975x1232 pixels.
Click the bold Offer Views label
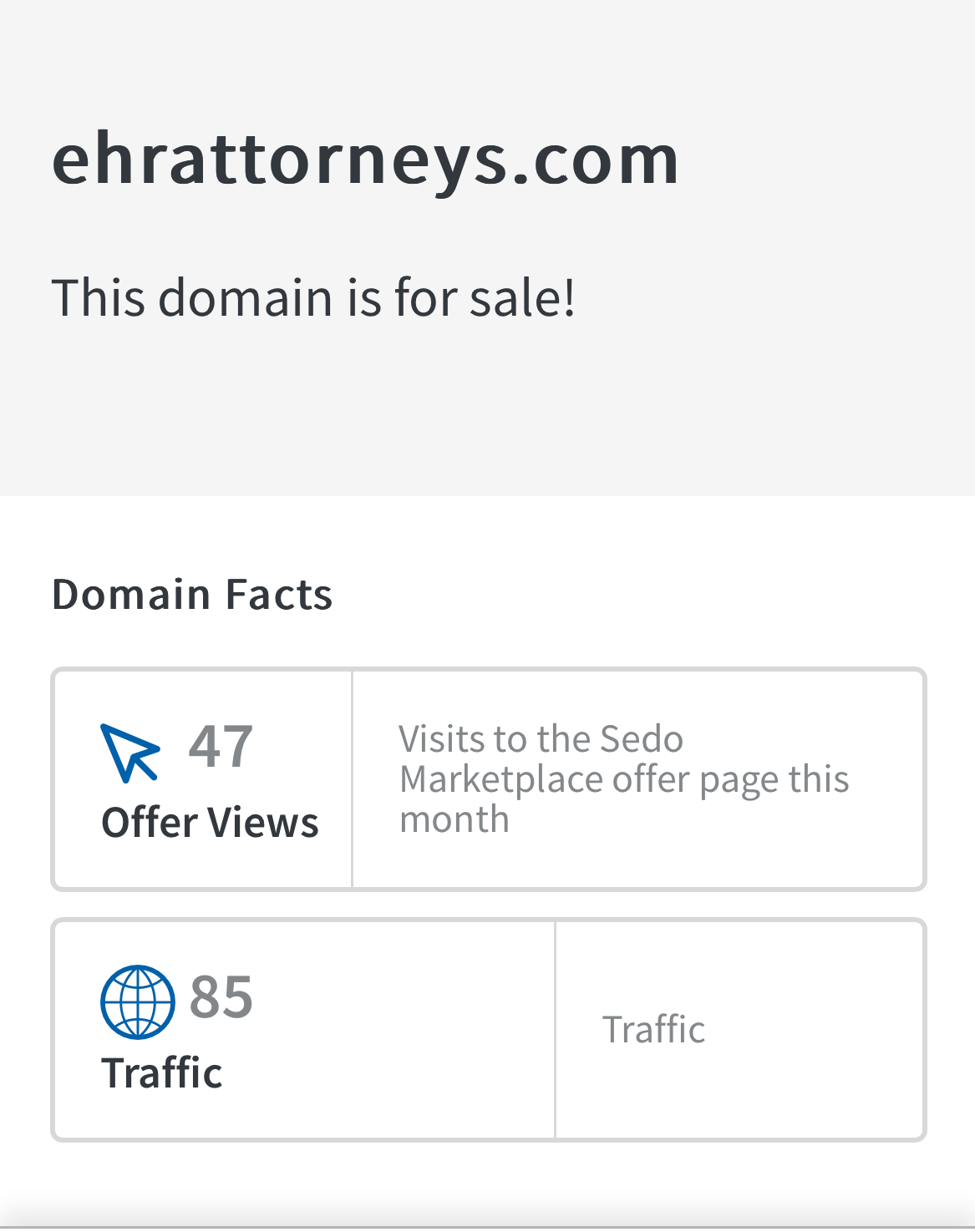click(x=210, y=823)
